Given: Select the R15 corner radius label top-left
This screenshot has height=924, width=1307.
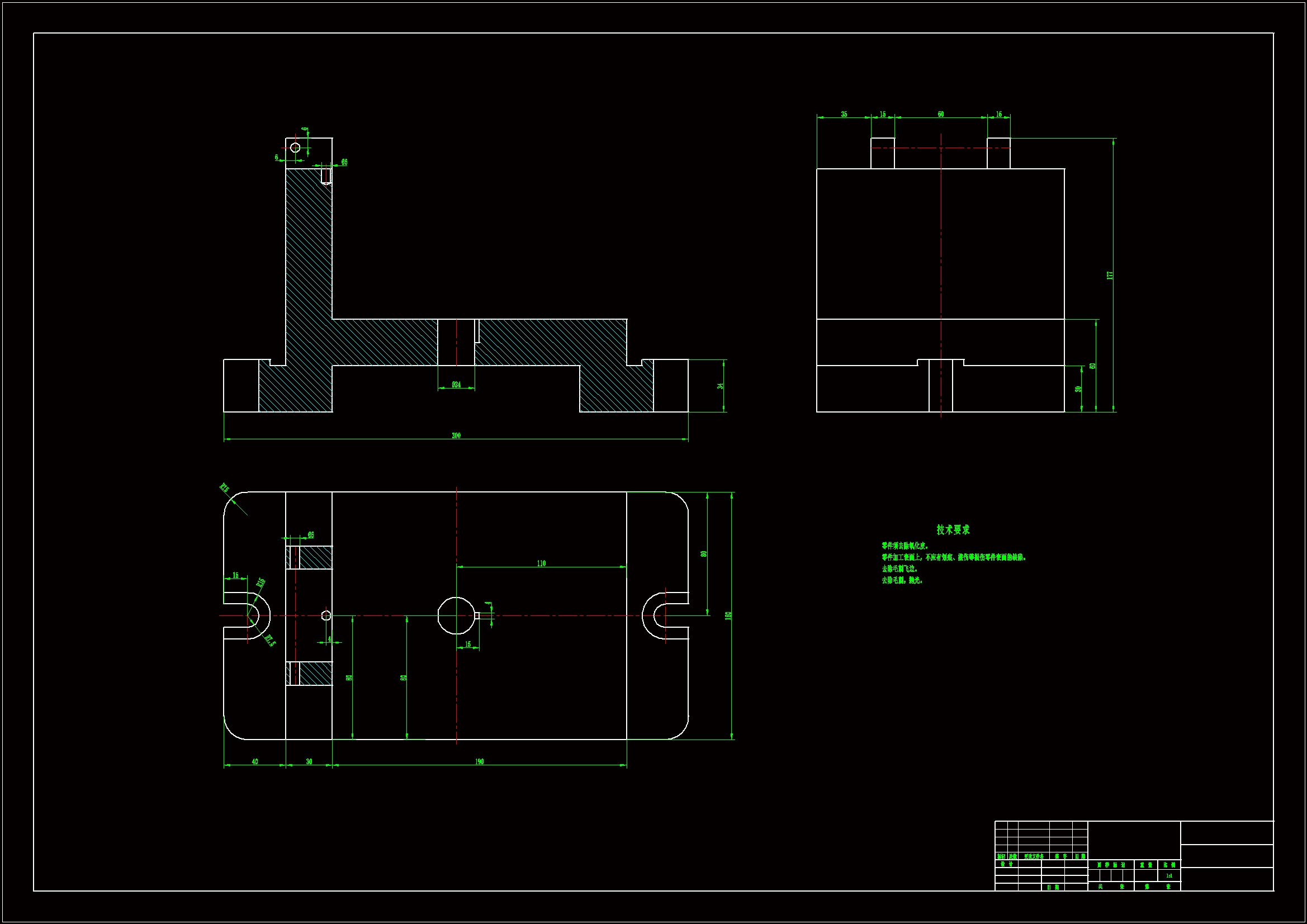Looking at the screenshot, I should coord(225,488).
